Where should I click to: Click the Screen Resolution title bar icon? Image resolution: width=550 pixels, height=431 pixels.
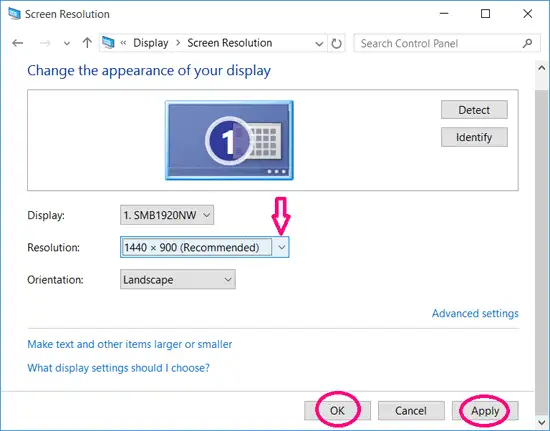pyautogui.click(x=14, y=14)
